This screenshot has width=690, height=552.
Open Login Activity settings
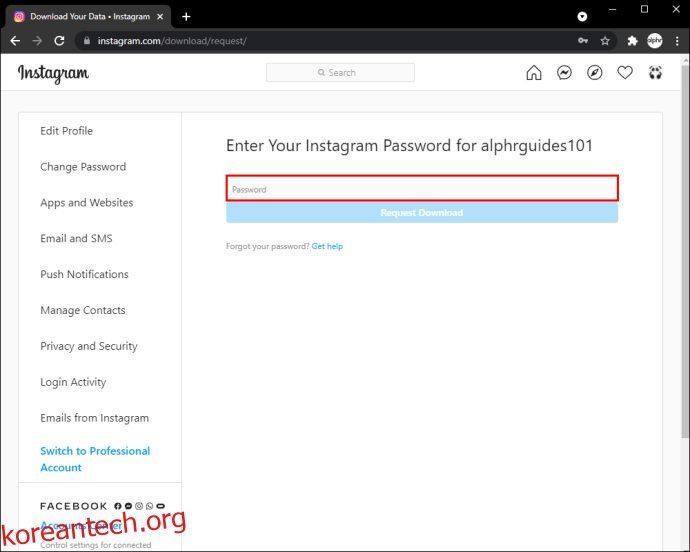[x=73, y=382]
